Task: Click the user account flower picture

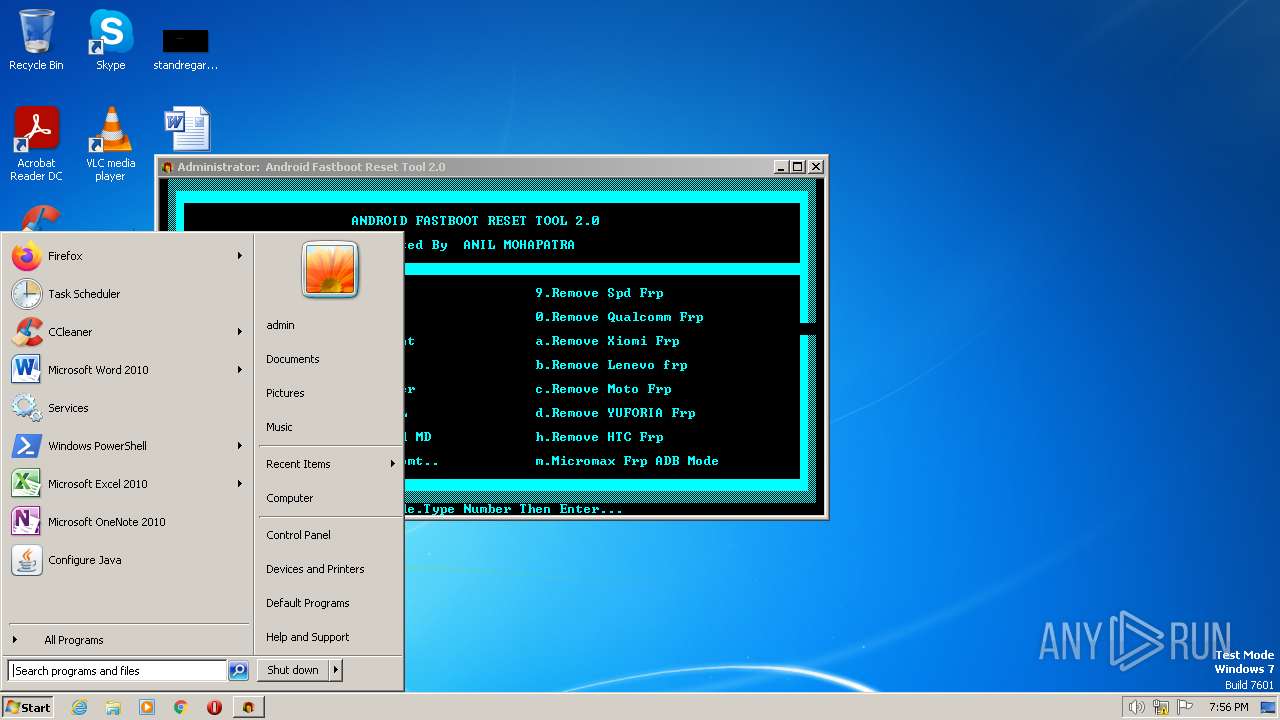Action: [x=330, y=269]
